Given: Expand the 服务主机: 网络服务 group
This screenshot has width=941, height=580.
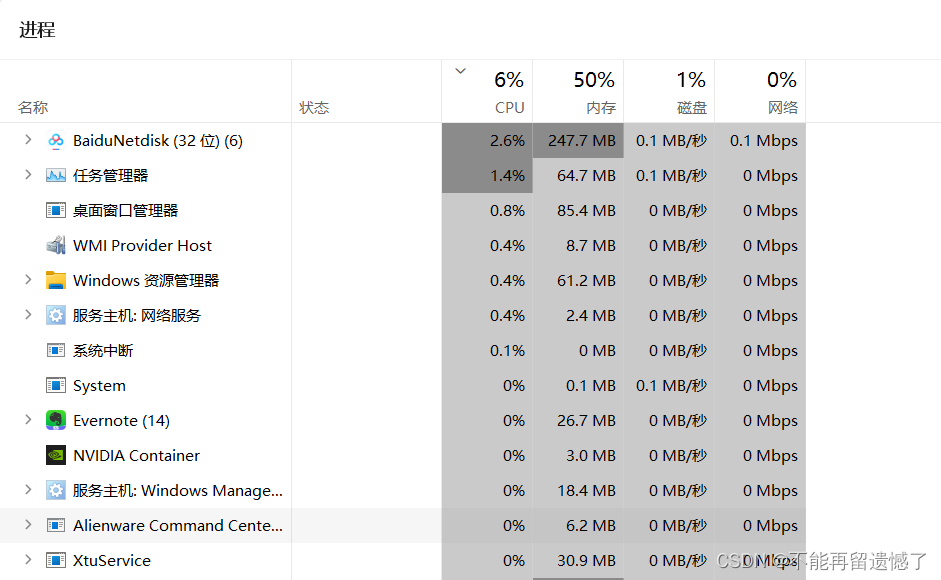Looking at the screenshot, I should [28, 315].
